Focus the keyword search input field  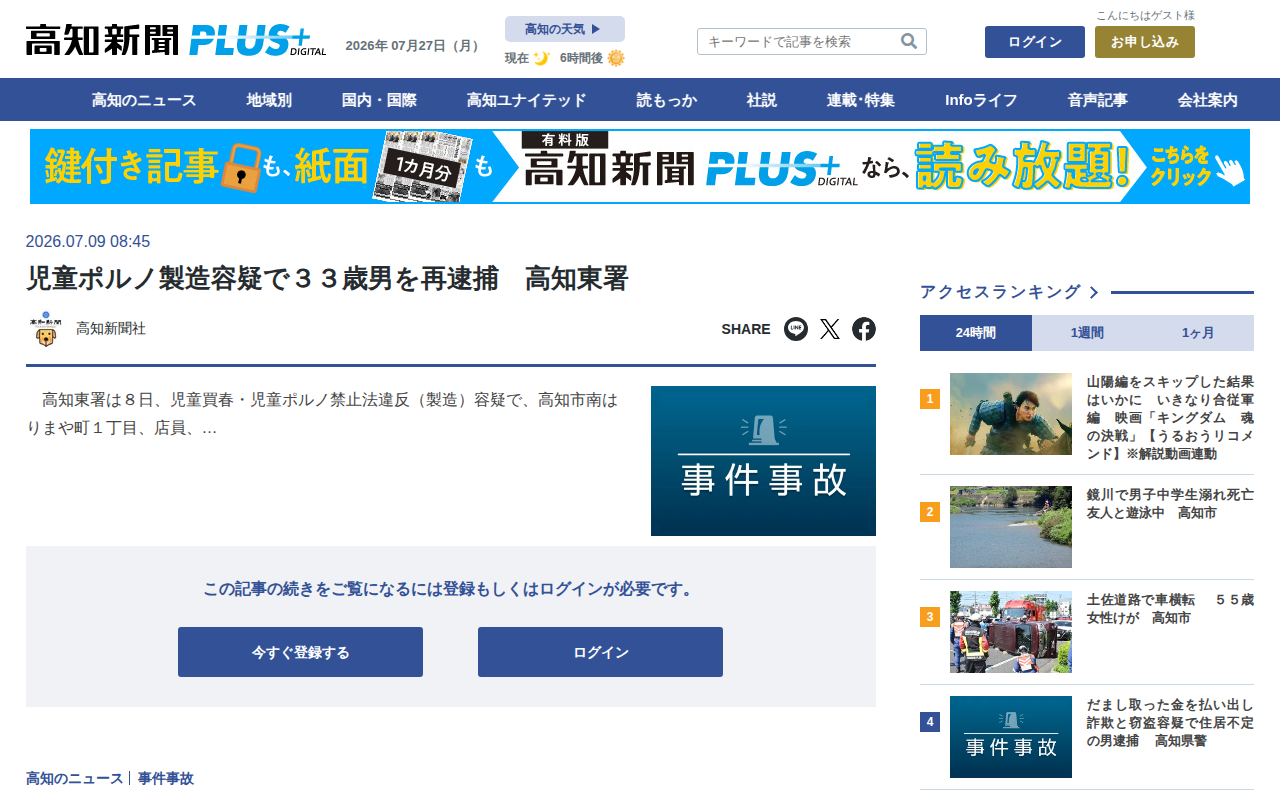pyautogui.click(x=798, y=41)
